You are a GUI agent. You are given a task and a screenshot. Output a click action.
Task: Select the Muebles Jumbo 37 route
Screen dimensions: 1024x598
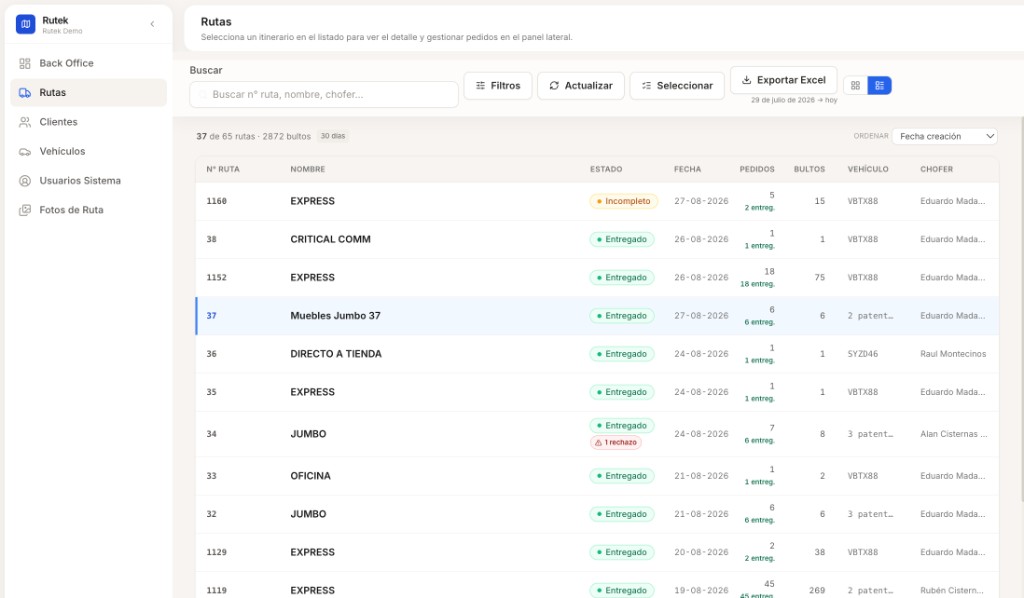tap(597, 316)
